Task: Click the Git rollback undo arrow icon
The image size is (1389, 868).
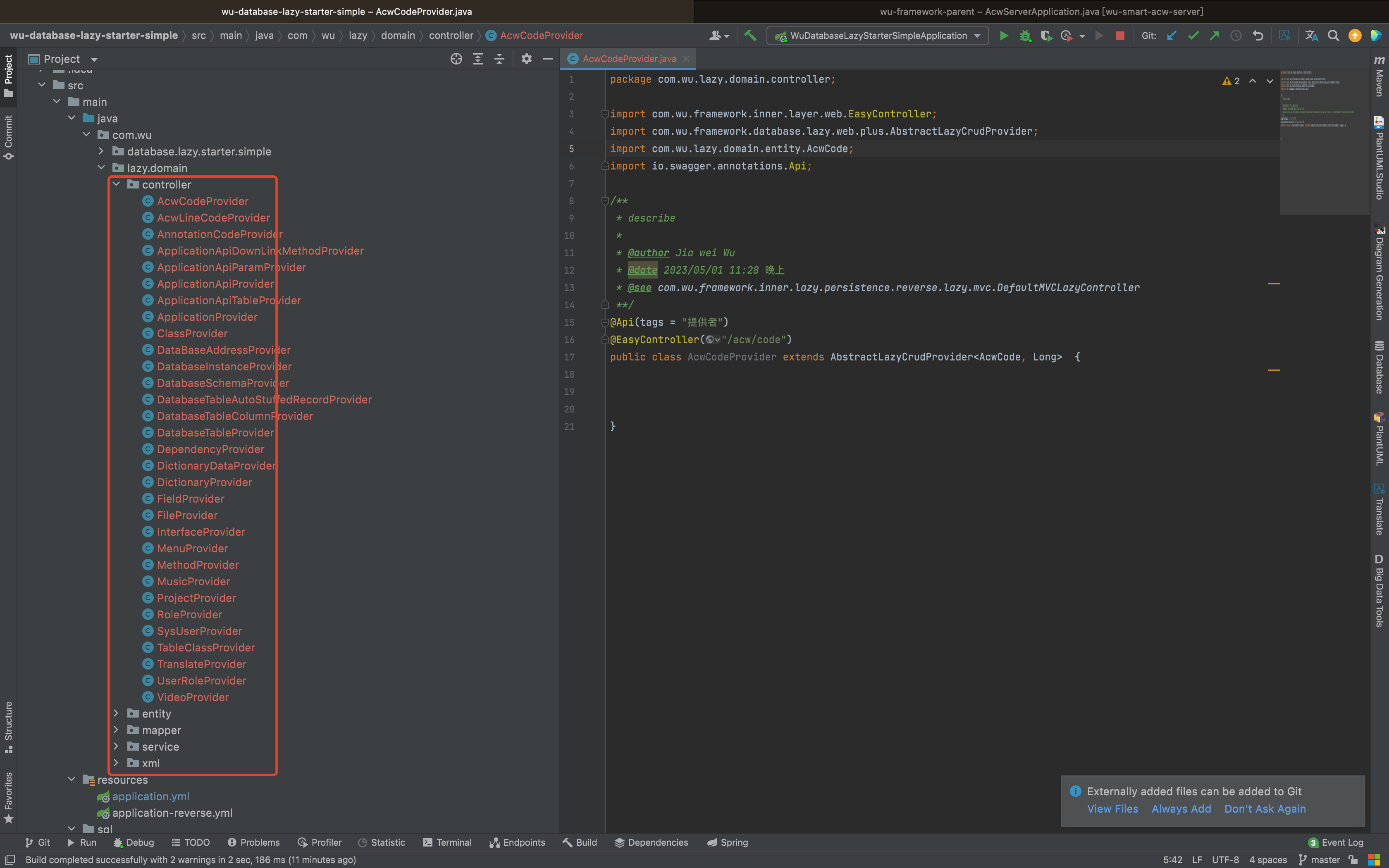Action: click(x=1258, y=36)
